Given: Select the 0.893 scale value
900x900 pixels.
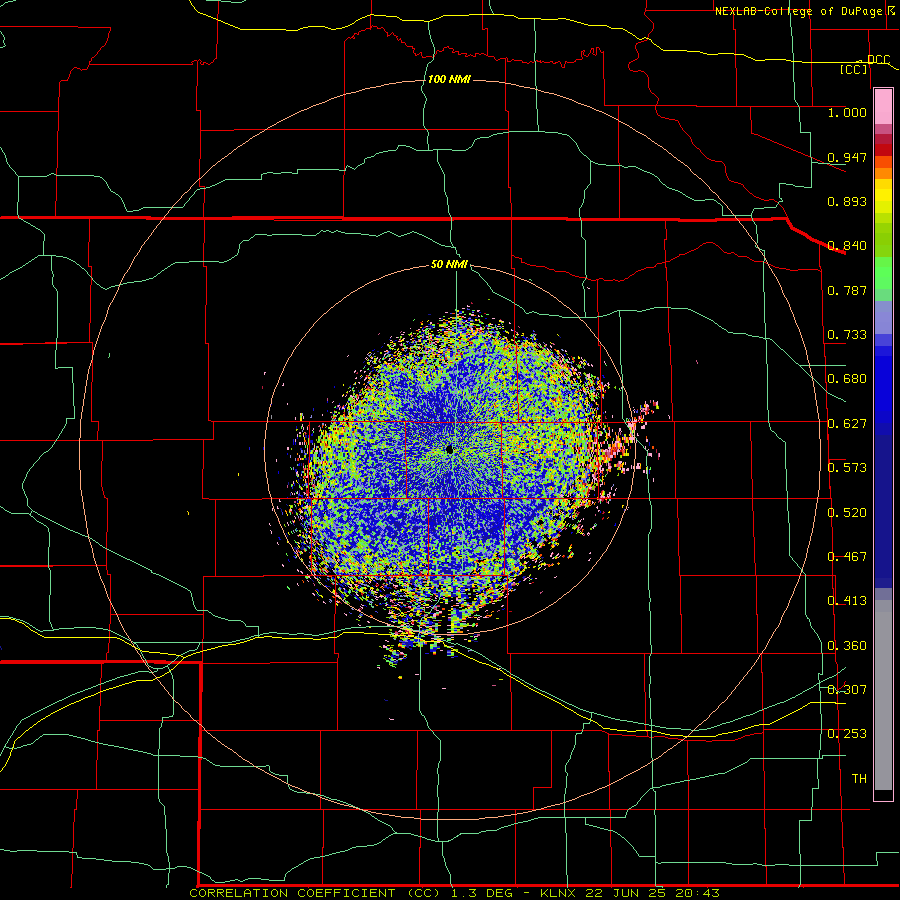Looking at the screenshot, I should pyautogui.click(x=847, y=201).
